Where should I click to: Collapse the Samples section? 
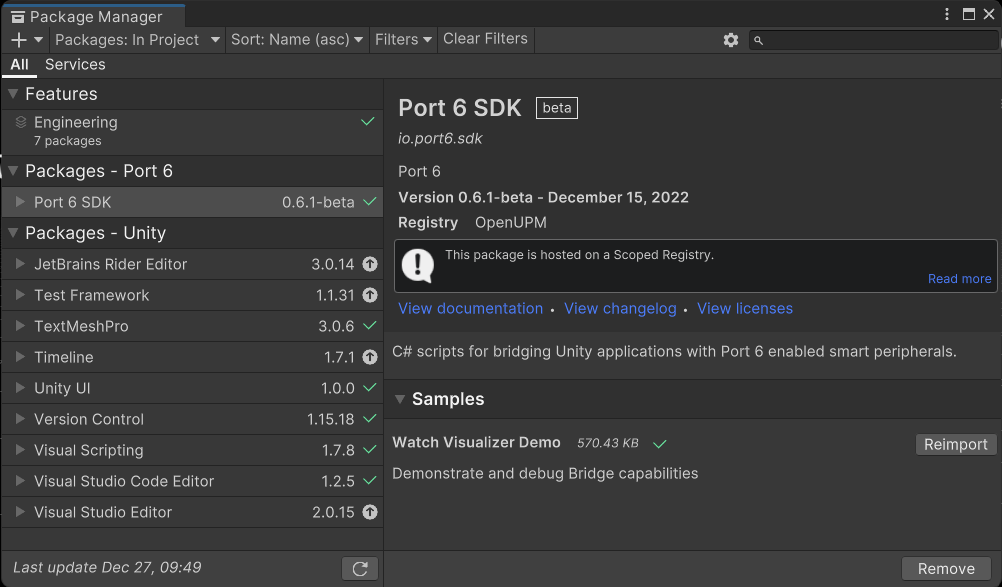pyautogui.click(x=400, y=399)
